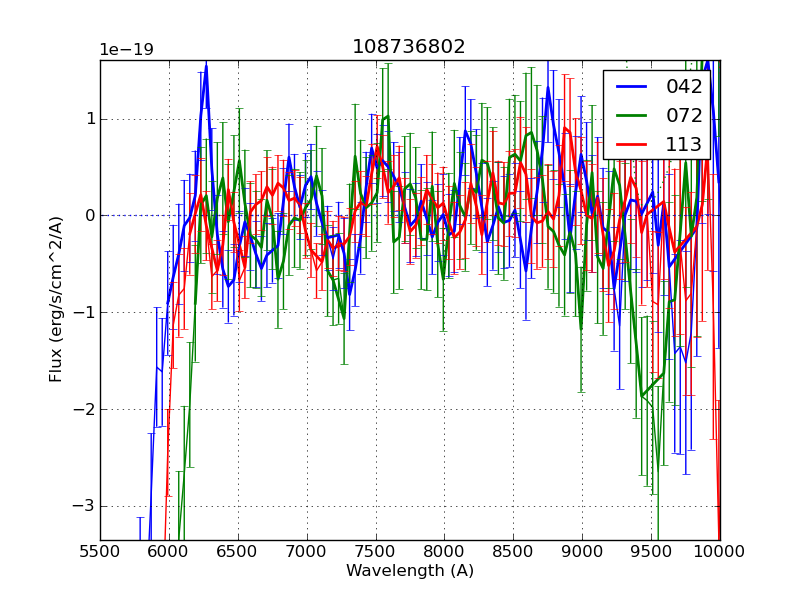This screenshot has height=600, width=800.
Task: Click the 9000 x-axis tick label
Action: (582, 551)
